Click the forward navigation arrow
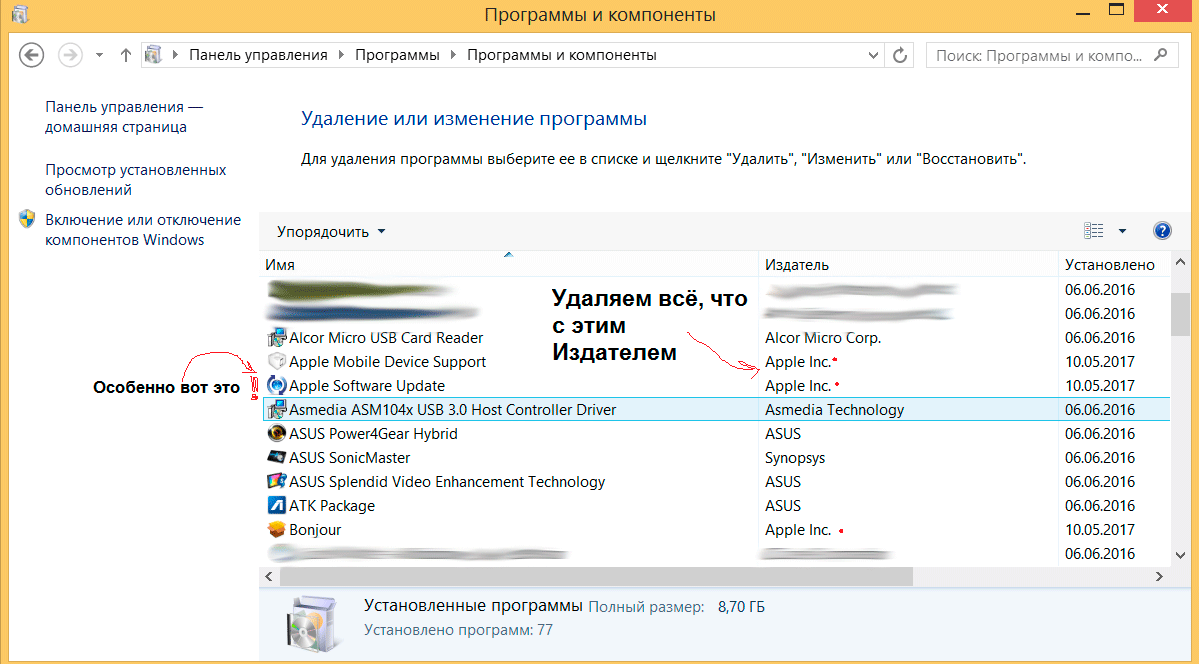 click(x=70, y=55)
